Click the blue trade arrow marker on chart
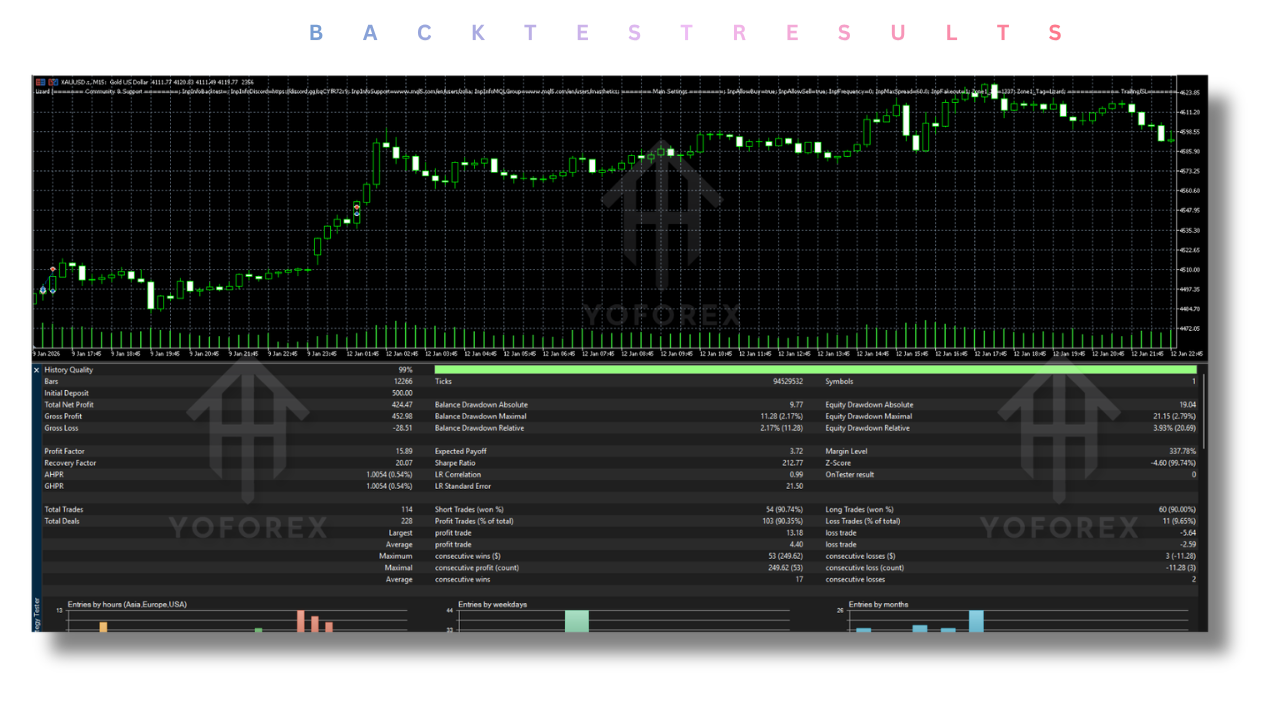 coord(42,290)
